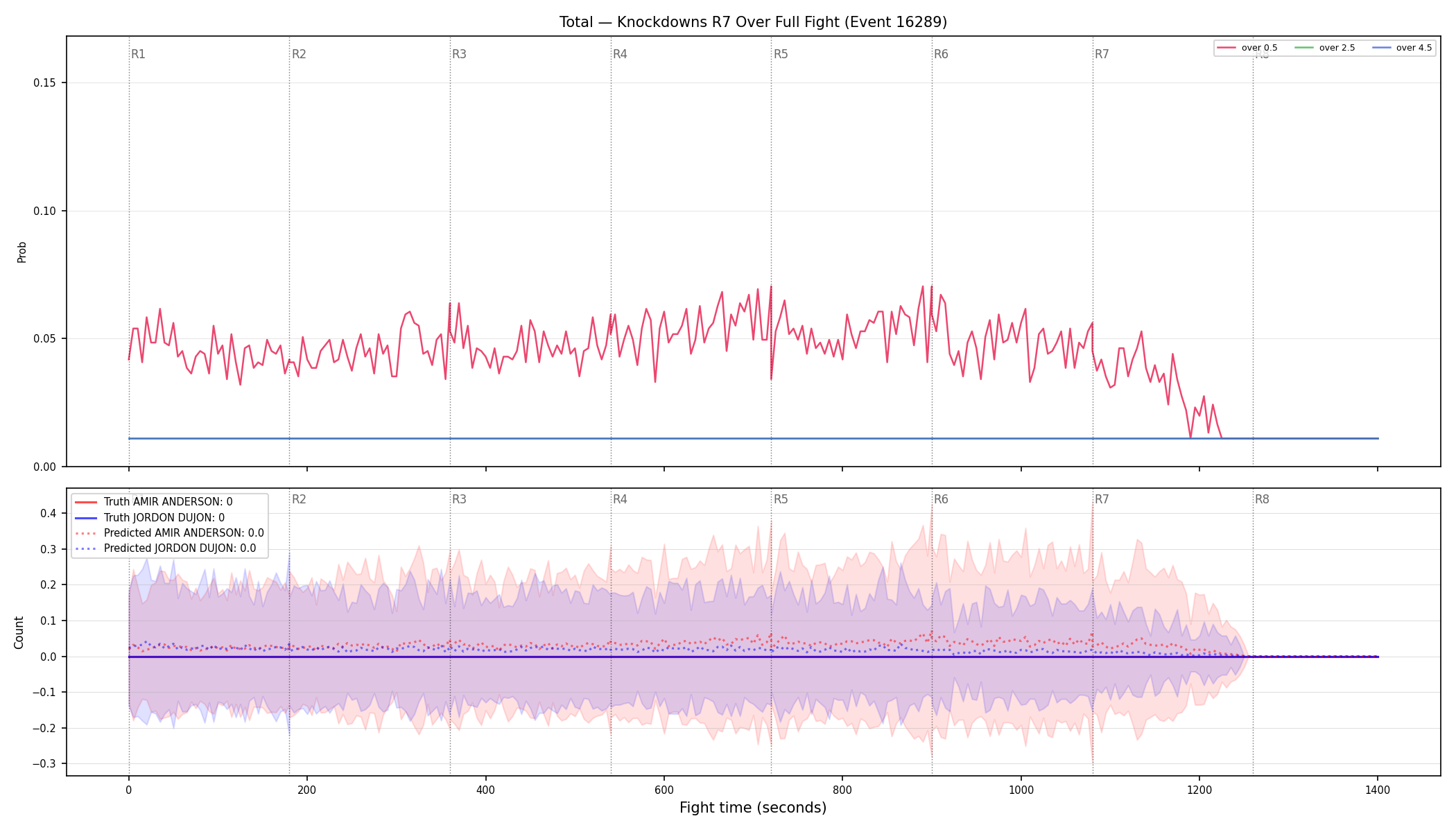Click the R2 round label in Count chart
This screenshot has width=1456, height=832.
pos(299,499)
